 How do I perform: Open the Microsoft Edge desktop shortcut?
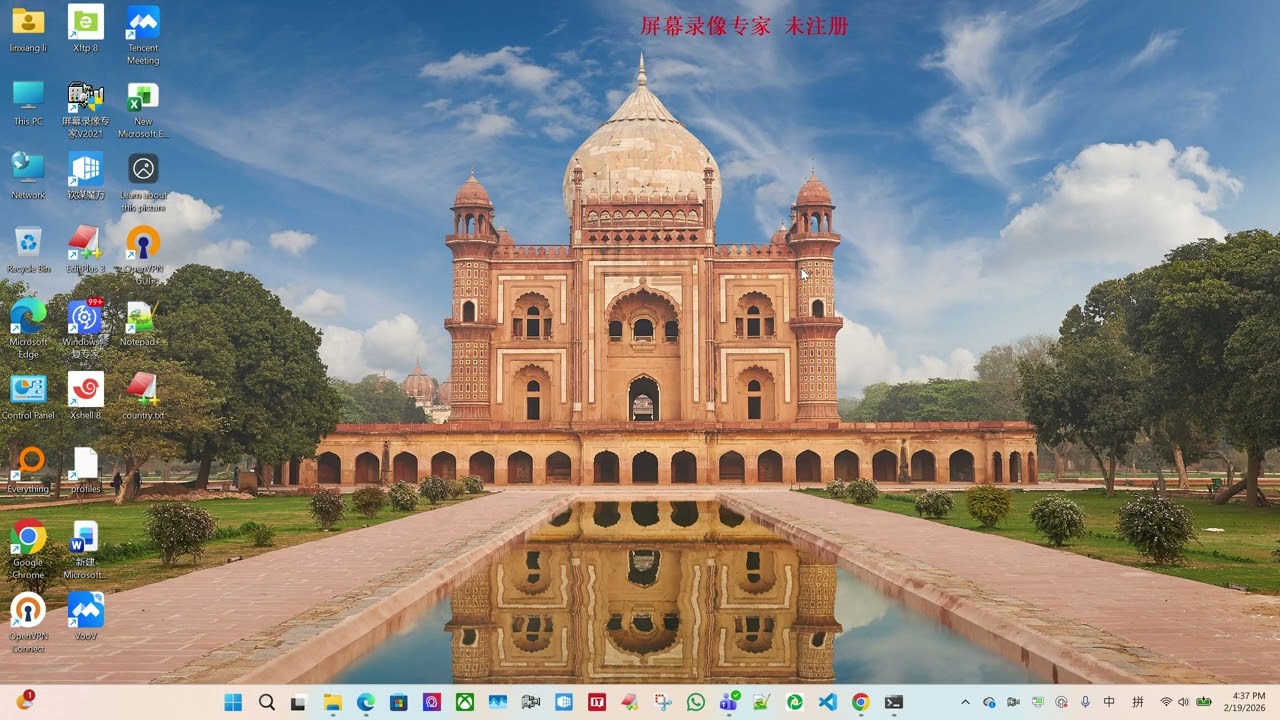click(x=28, y=328)
